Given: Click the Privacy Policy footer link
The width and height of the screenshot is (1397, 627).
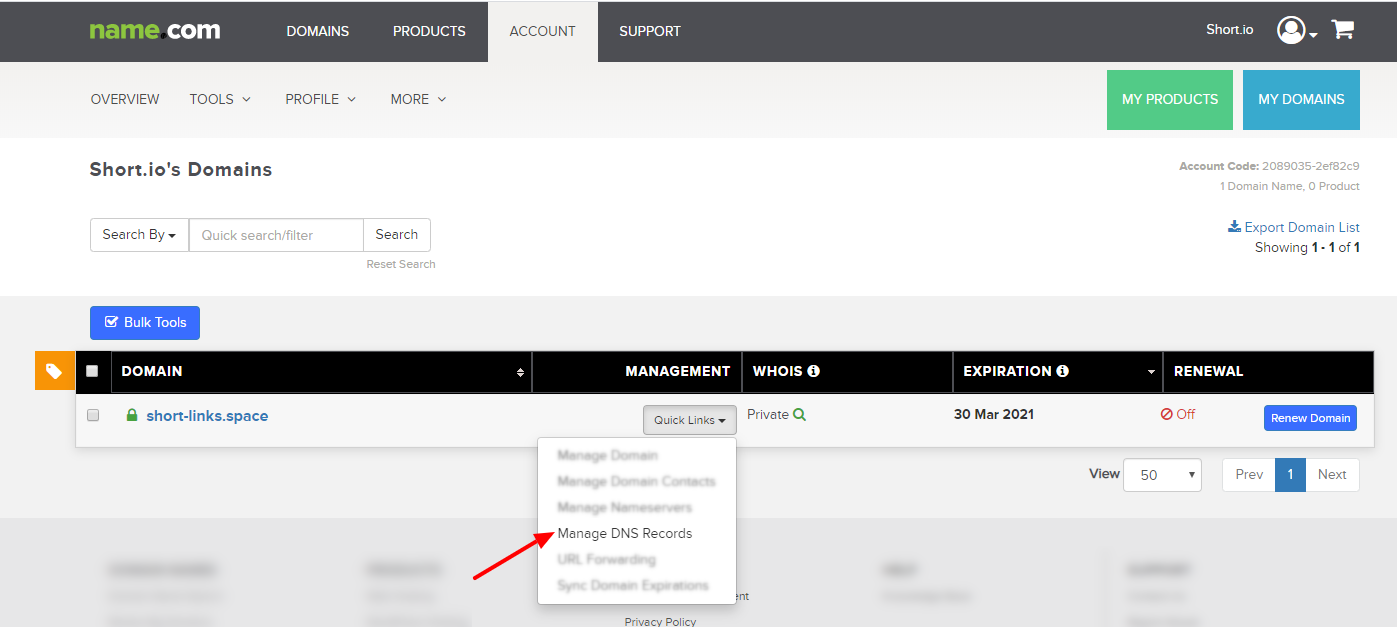Looking at the screenshot, I should (660, 621).
